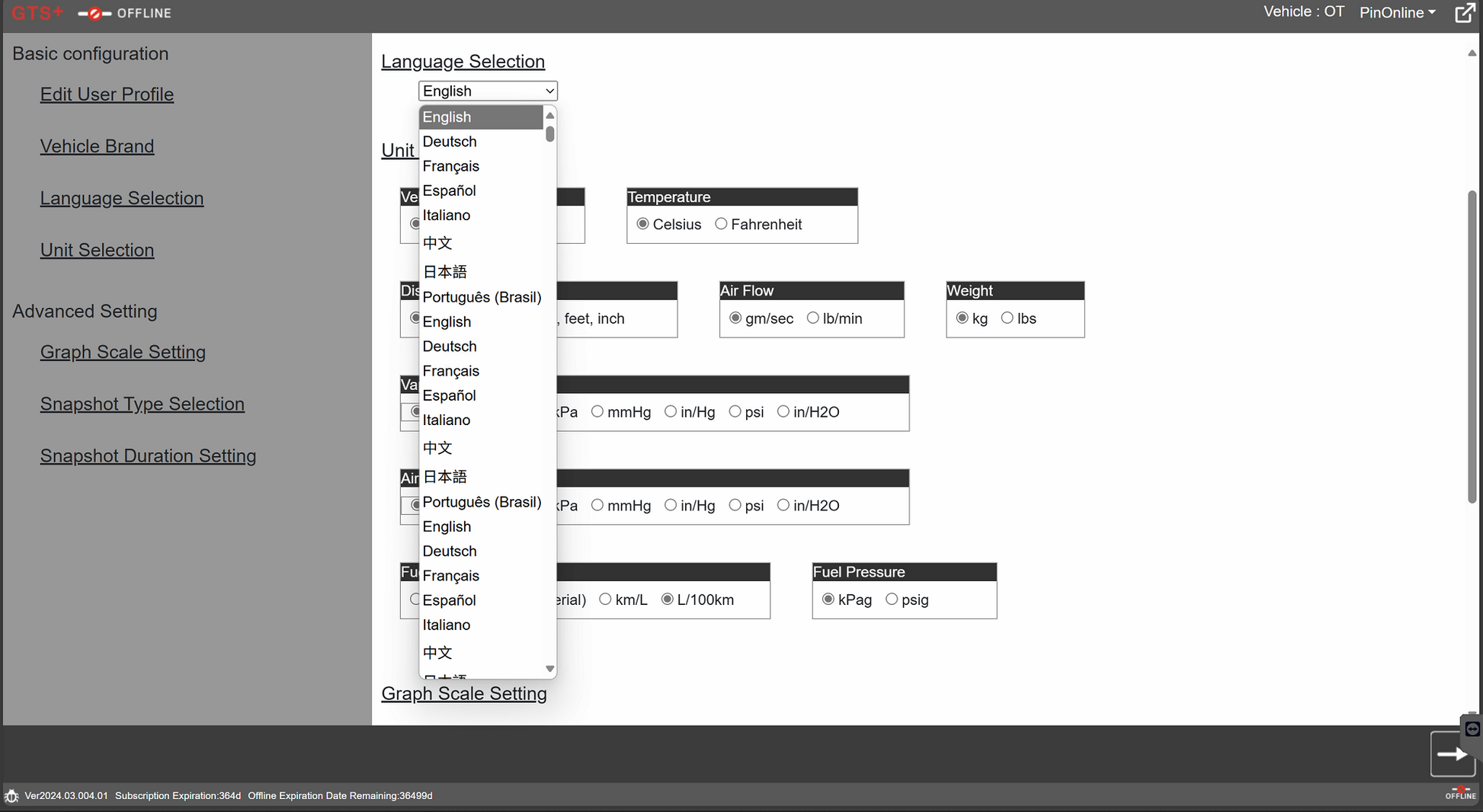Choose lbs as the weight unit

[1007, 318]
